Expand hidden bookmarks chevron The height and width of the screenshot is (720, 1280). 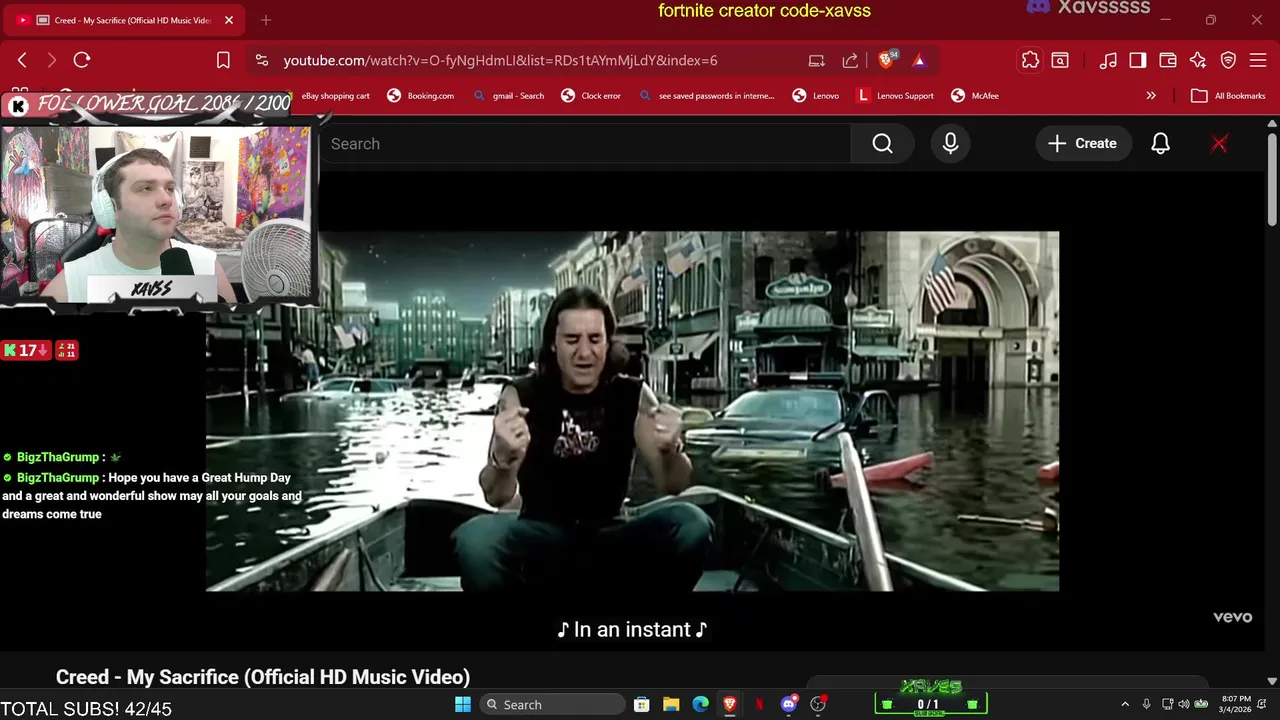coord(1151,96)
